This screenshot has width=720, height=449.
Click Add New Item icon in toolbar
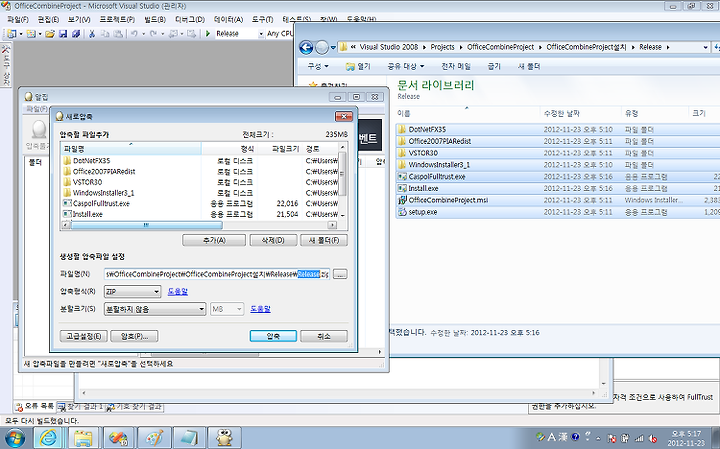coord(31,34)
